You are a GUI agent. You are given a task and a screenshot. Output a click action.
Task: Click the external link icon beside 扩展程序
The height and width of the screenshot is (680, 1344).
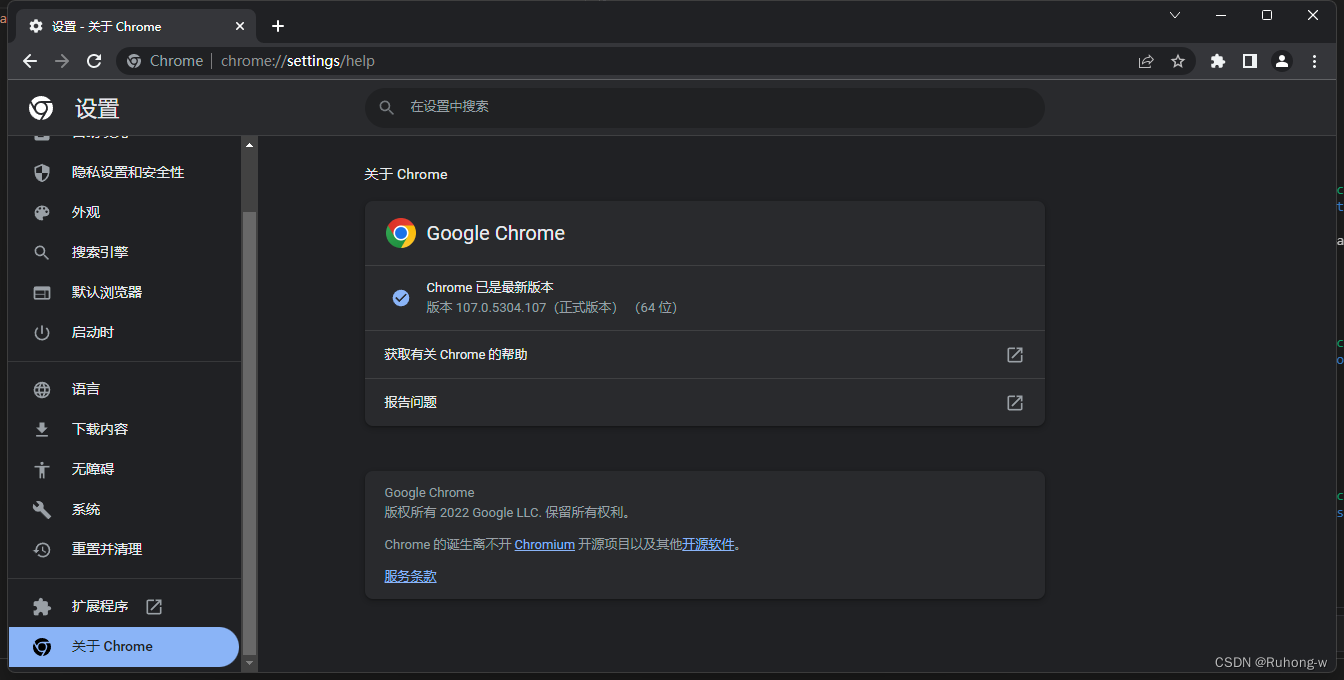[154, 606]
